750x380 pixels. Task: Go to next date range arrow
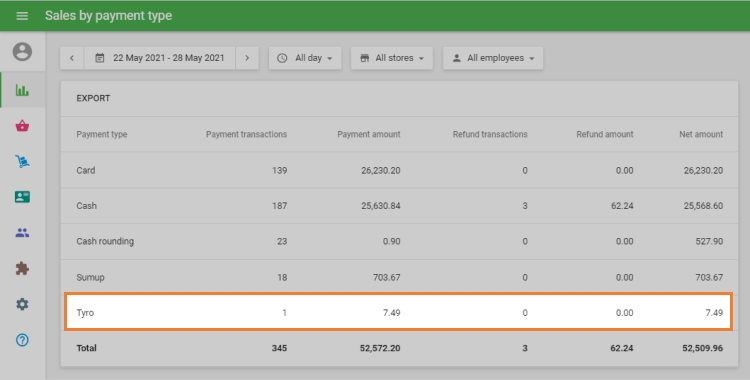[247, 58]
